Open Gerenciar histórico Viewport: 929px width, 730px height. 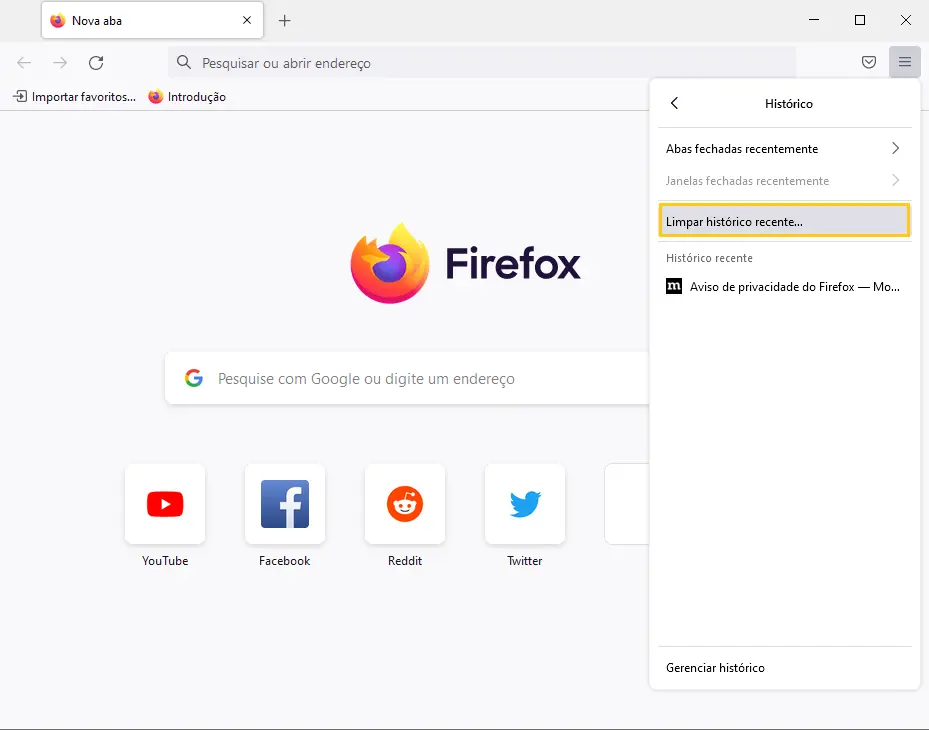click(784, 668)
